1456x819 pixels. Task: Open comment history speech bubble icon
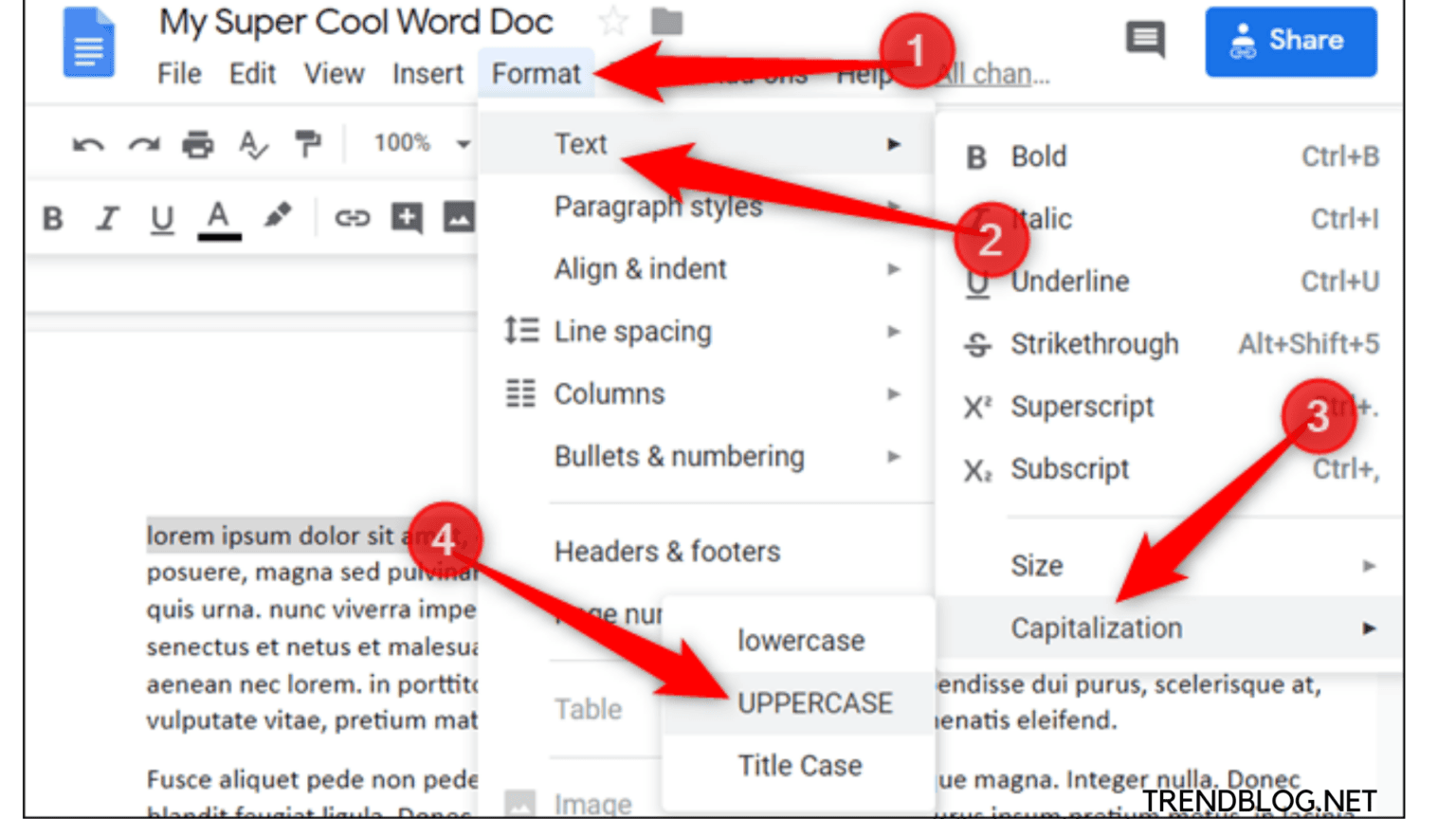[1145, 41]
